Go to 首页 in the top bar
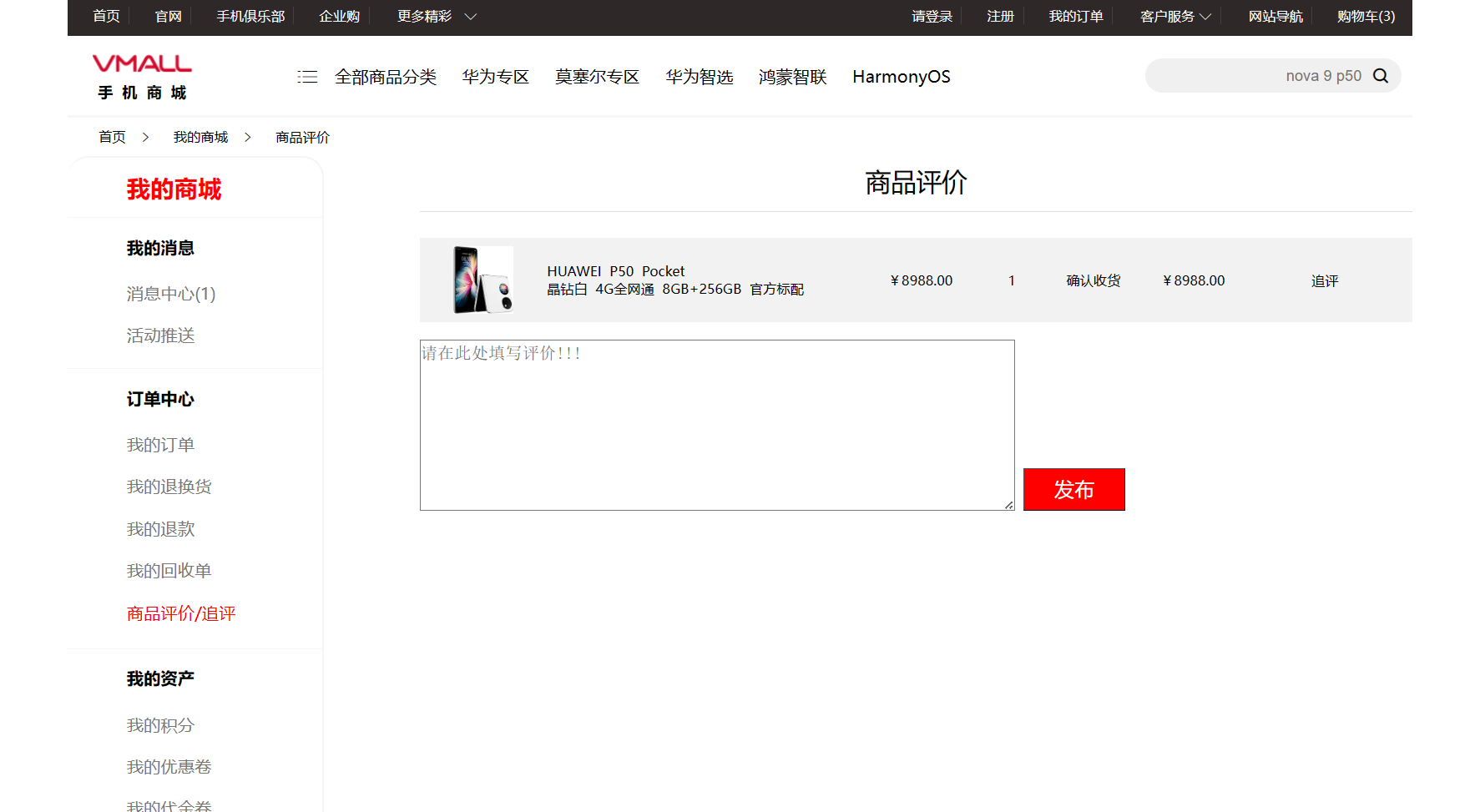The image size is (1480, 812). (x=106, y=17)
